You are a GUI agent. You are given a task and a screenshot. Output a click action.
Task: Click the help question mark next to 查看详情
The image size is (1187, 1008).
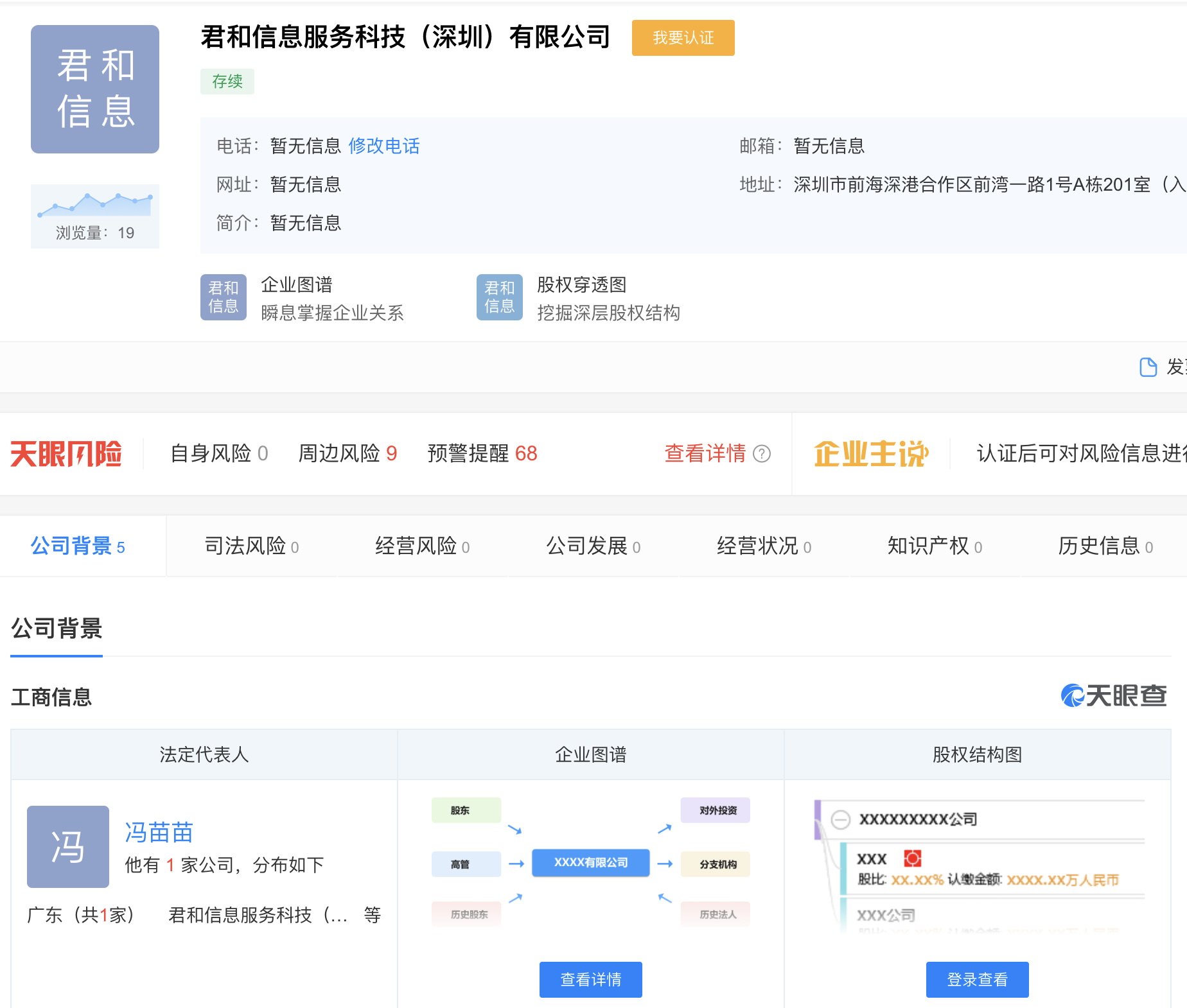762,454
